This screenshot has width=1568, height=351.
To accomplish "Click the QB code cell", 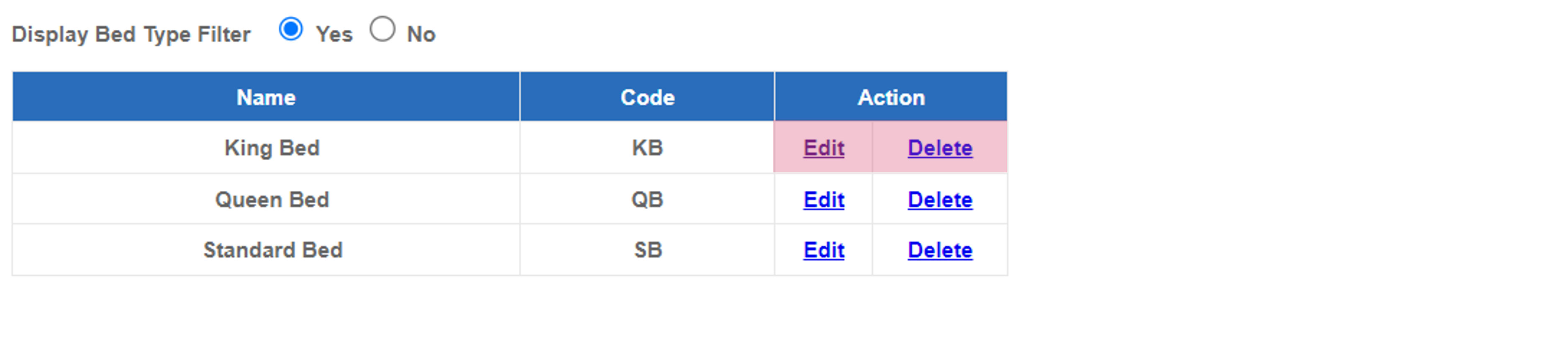I will pos(647,200).
